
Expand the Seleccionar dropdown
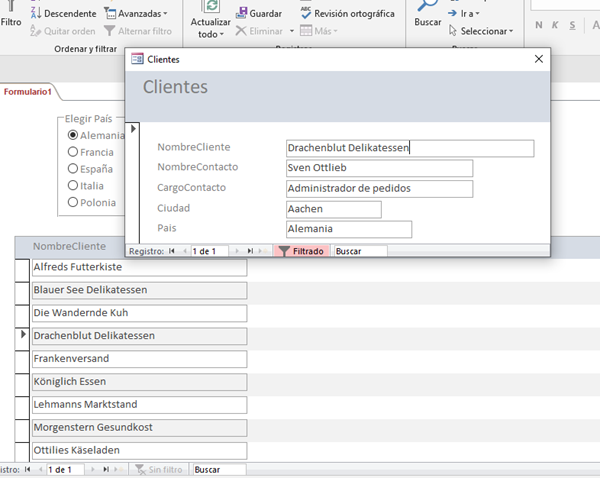pos(486,31)
